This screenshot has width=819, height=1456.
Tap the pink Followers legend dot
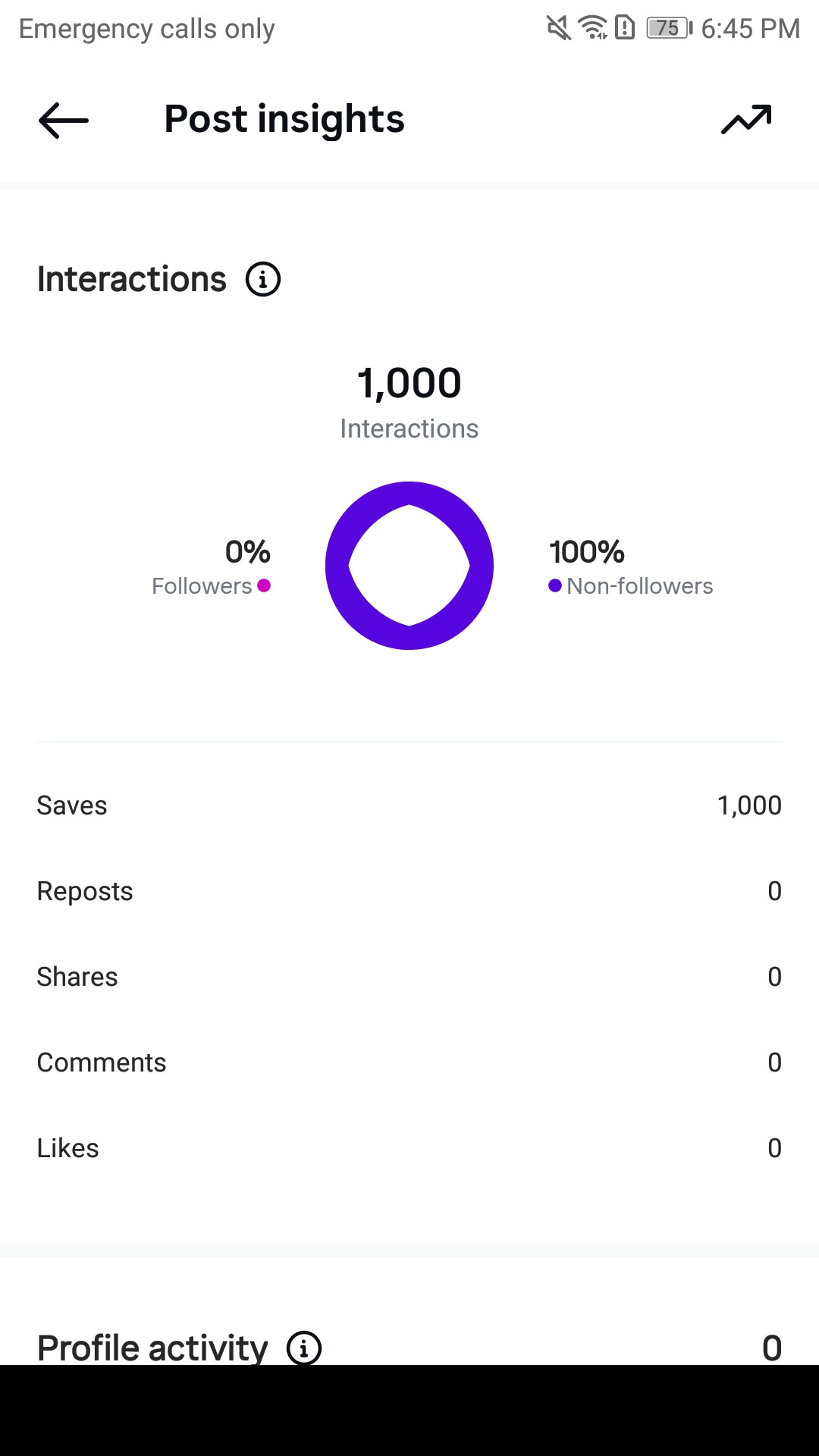click(x=264, y=585)
